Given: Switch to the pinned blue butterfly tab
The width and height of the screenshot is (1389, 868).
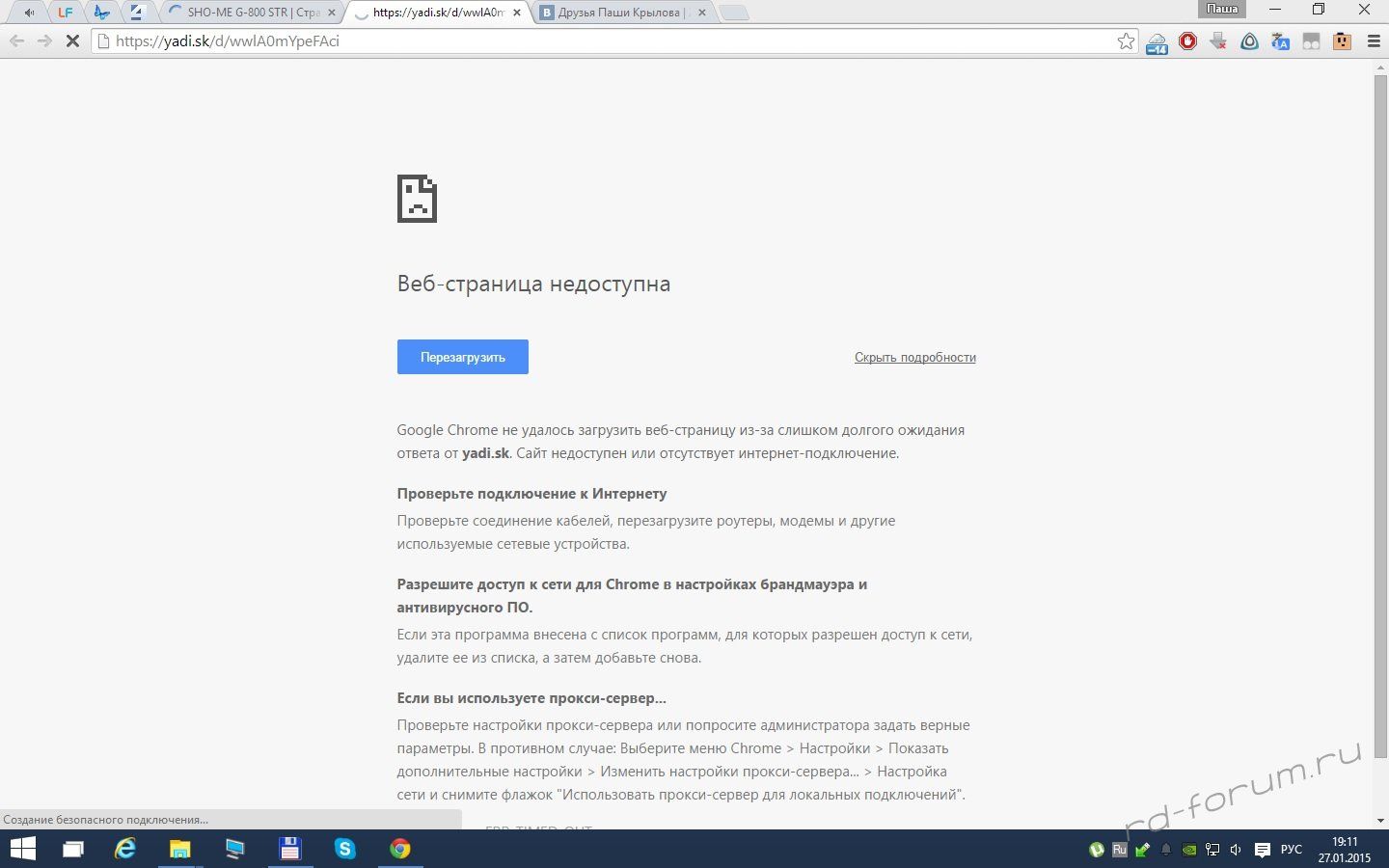Looking at the screenshot, I should click(101, 13).
